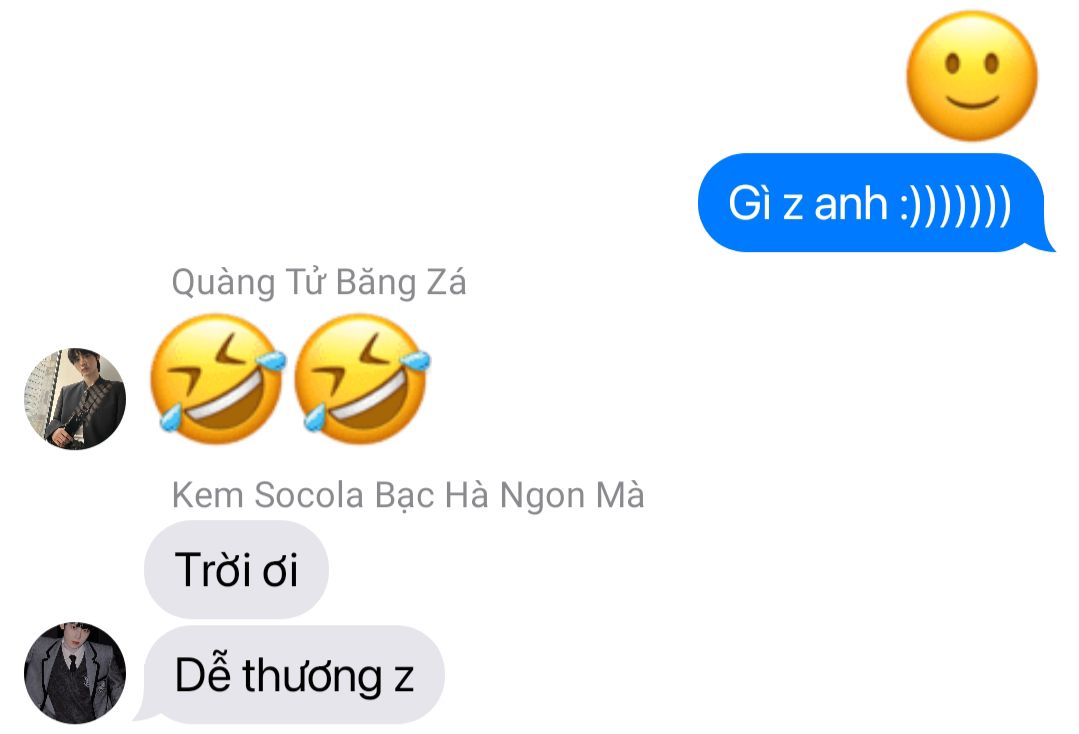Select the blue 'Gì z anh' message bubble
1079x734 pixels.
coord(873,203)
